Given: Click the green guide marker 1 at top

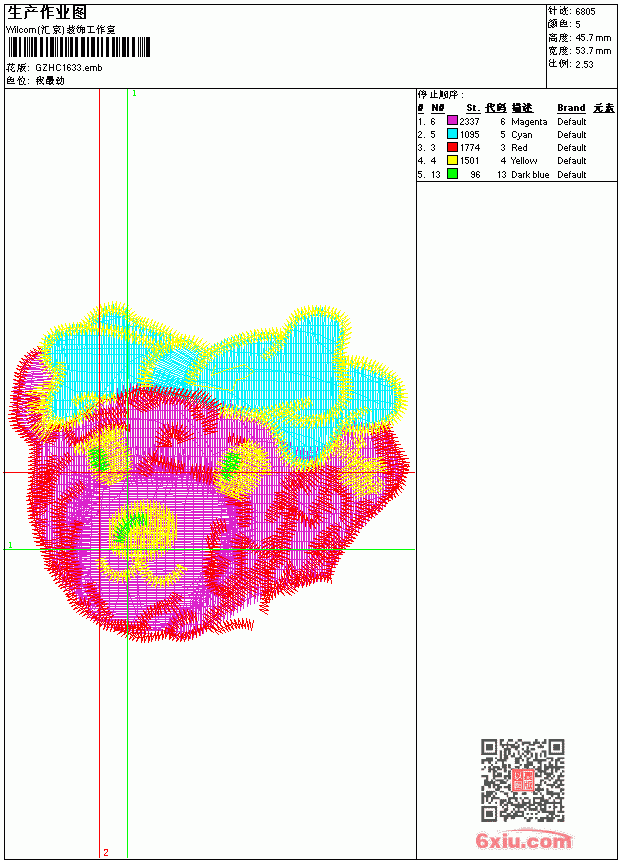Looking at the screenshot, I should click(134, 94).
